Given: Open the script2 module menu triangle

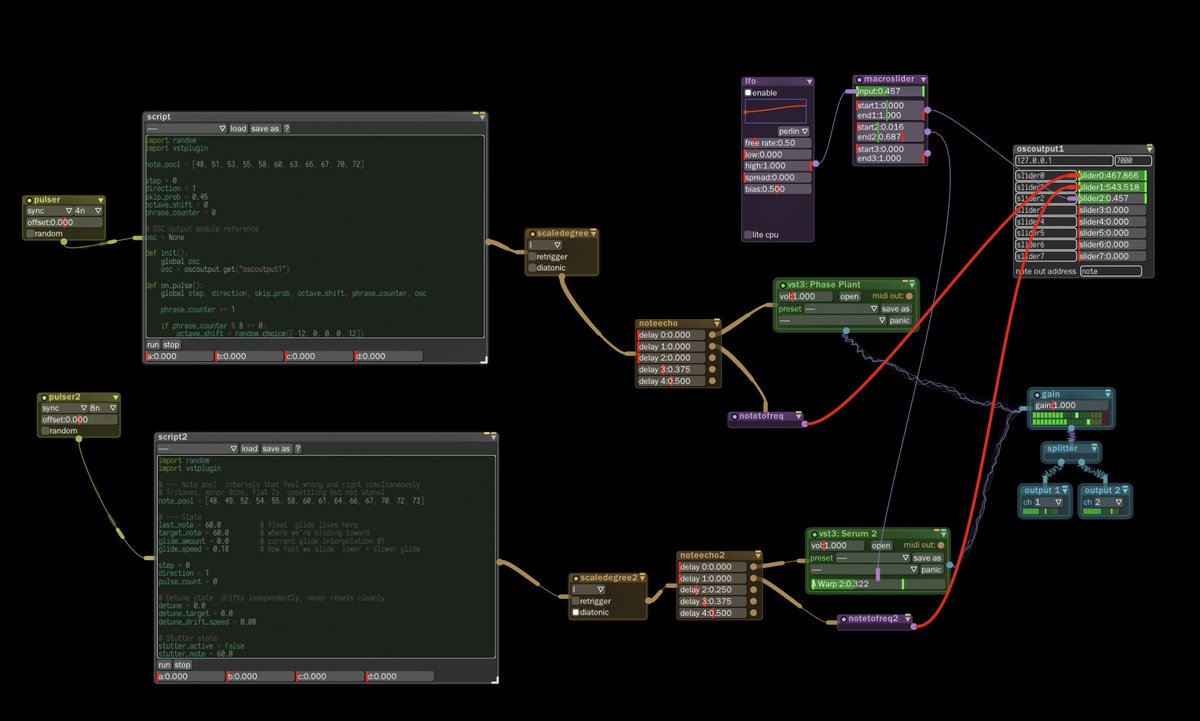Looking at the screenshot, I should (x=494, y=437).
